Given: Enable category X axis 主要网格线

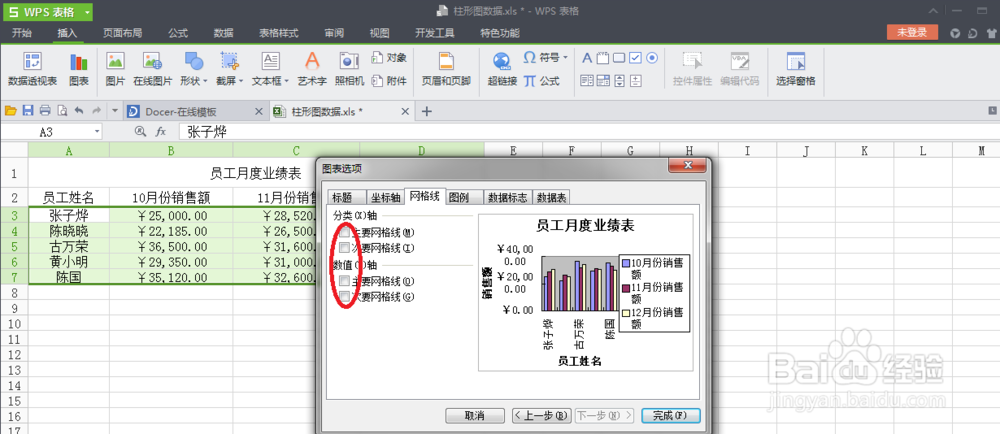Looking at the screenshot, I should [344, 233].
